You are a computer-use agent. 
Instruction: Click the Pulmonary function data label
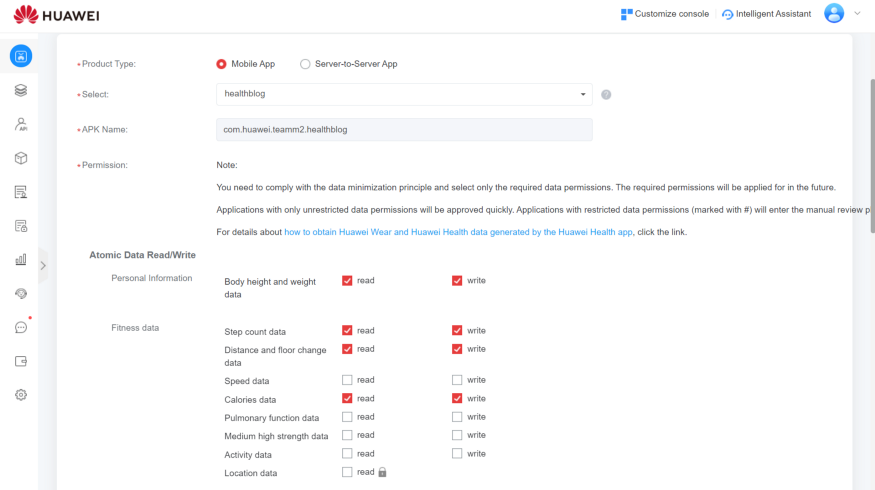coord(272,418)
